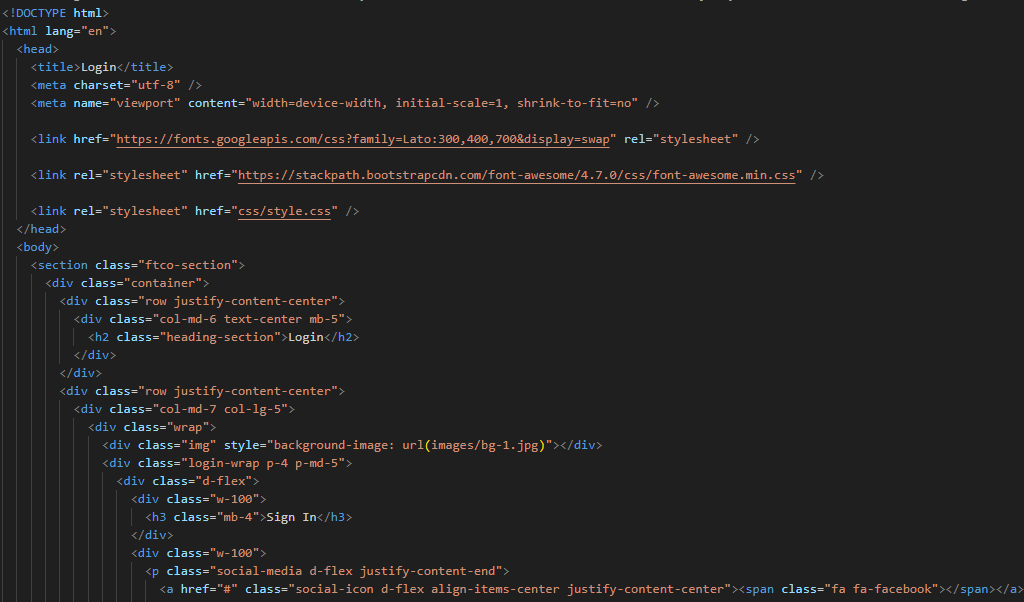Open the Font Awesome CDN stylesheet URL
This screenshot has height=602, width=1024.
pos(518,175)
